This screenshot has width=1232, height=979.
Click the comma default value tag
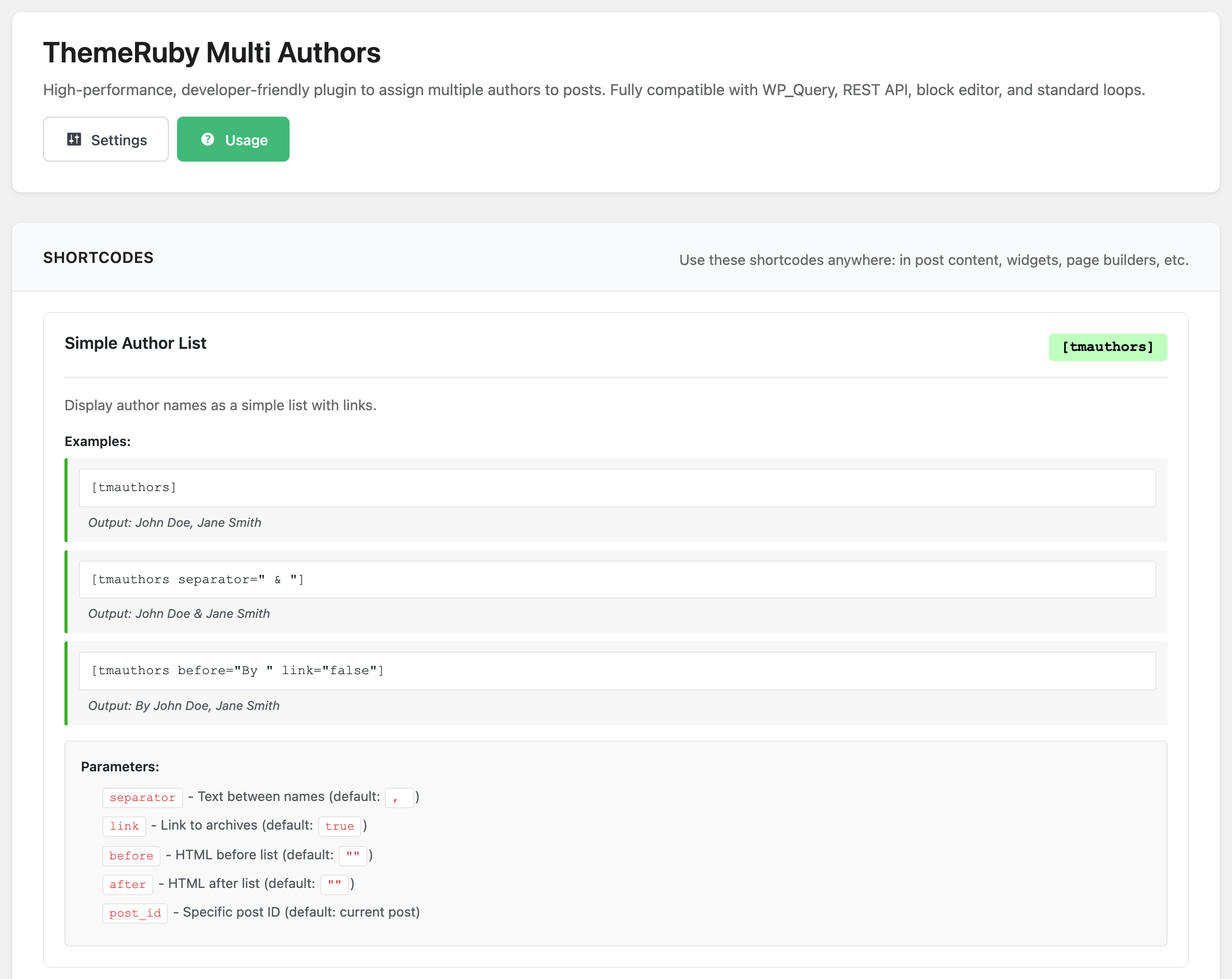tap(400, 797)
